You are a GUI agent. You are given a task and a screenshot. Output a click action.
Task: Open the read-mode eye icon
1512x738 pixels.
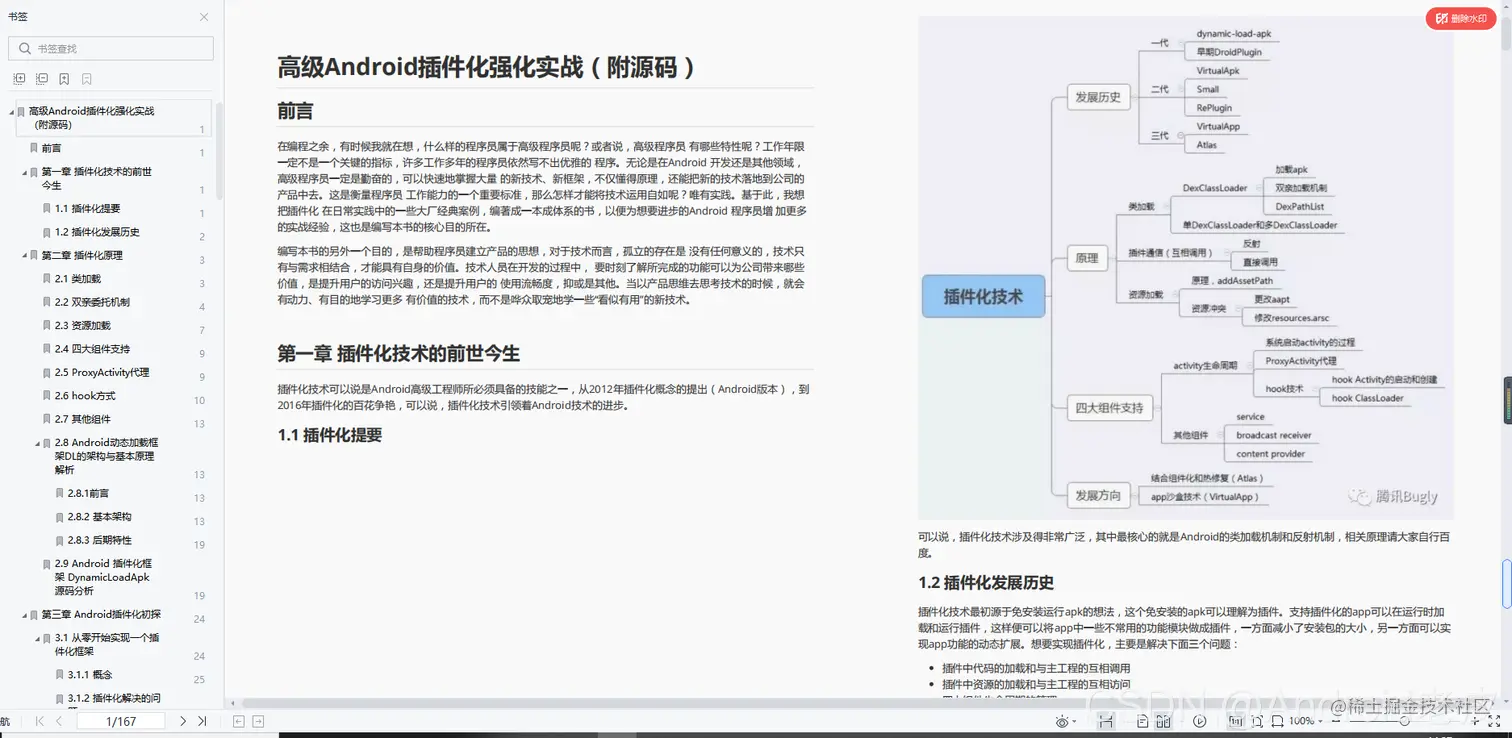[1062, 720]
